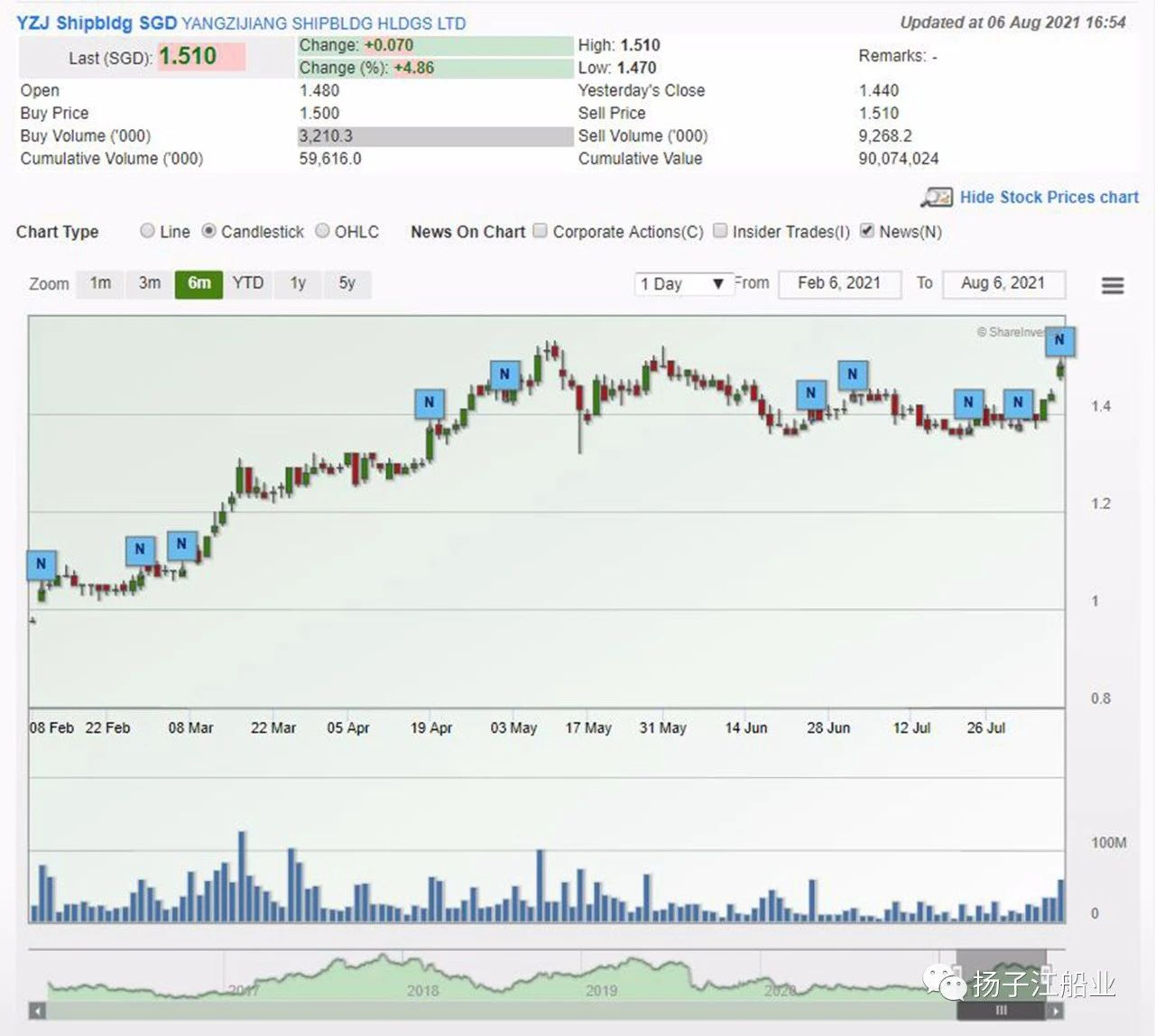Viewport: 1155px width, 1036px height.
Task: Click the navigator selected range window
Action: click(1001, 975)
